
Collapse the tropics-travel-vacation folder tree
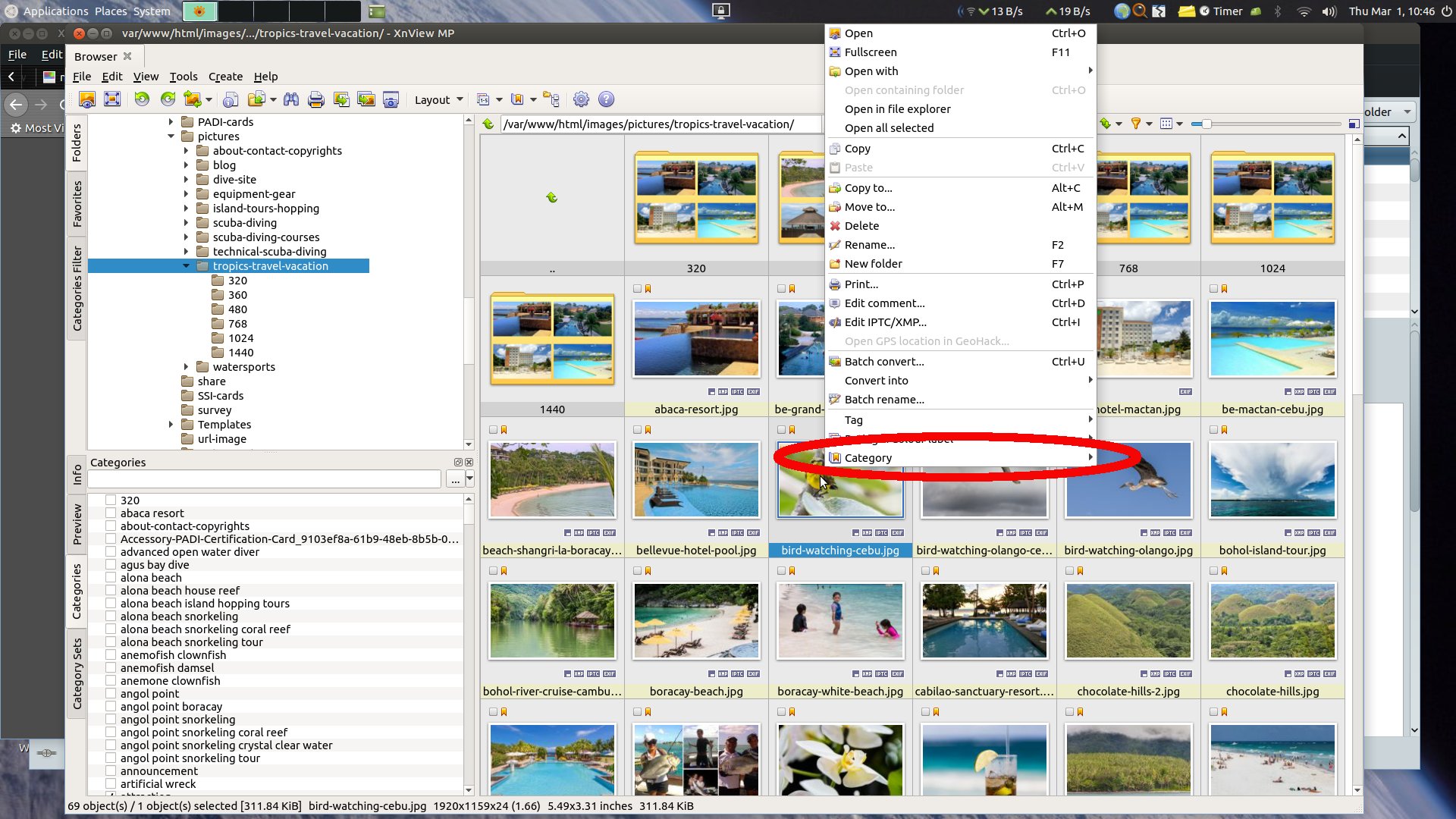[x=187, y=266]
